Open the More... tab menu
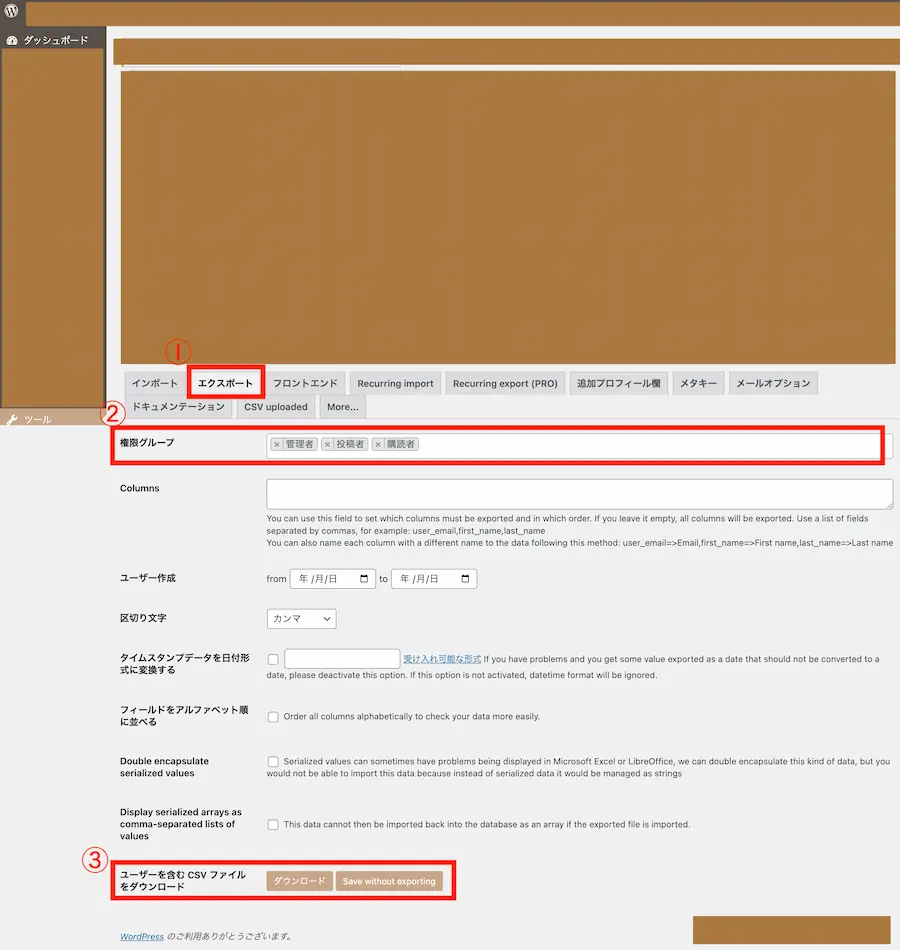The width and height of the screenshot is (900, 950). (x=342, y=407)
